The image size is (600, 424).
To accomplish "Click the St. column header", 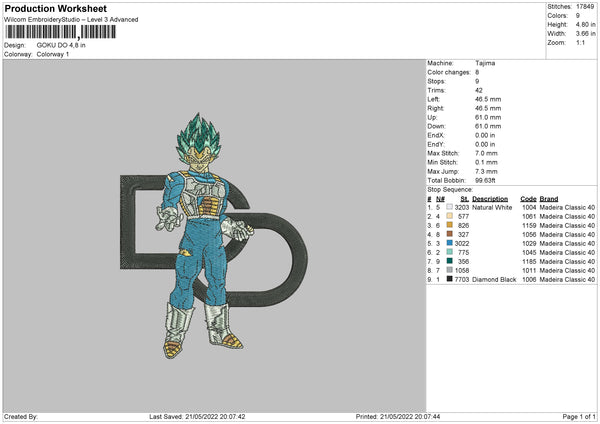I will pyautogui.click(x=462, y=198).
